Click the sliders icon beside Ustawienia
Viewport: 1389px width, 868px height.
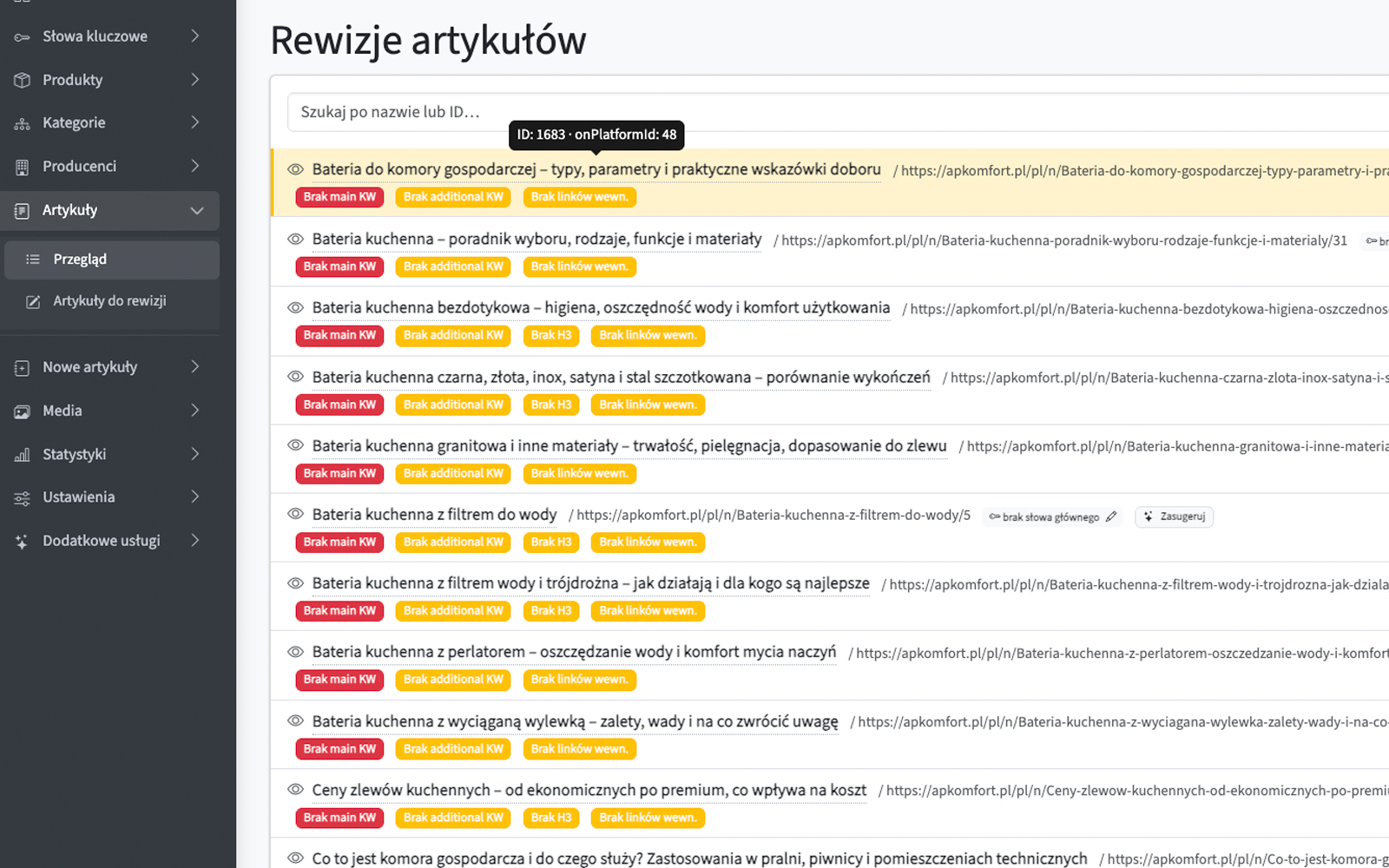22,497
